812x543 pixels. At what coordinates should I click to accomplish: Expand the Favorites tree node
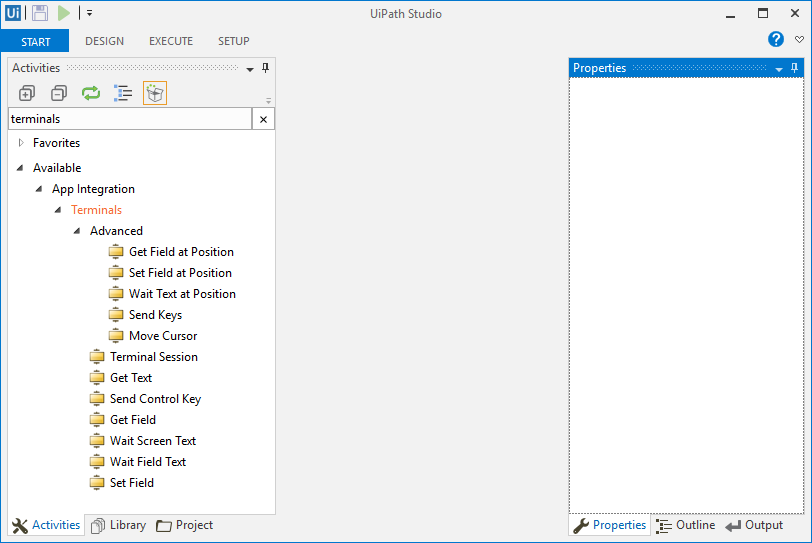point(21,143)
